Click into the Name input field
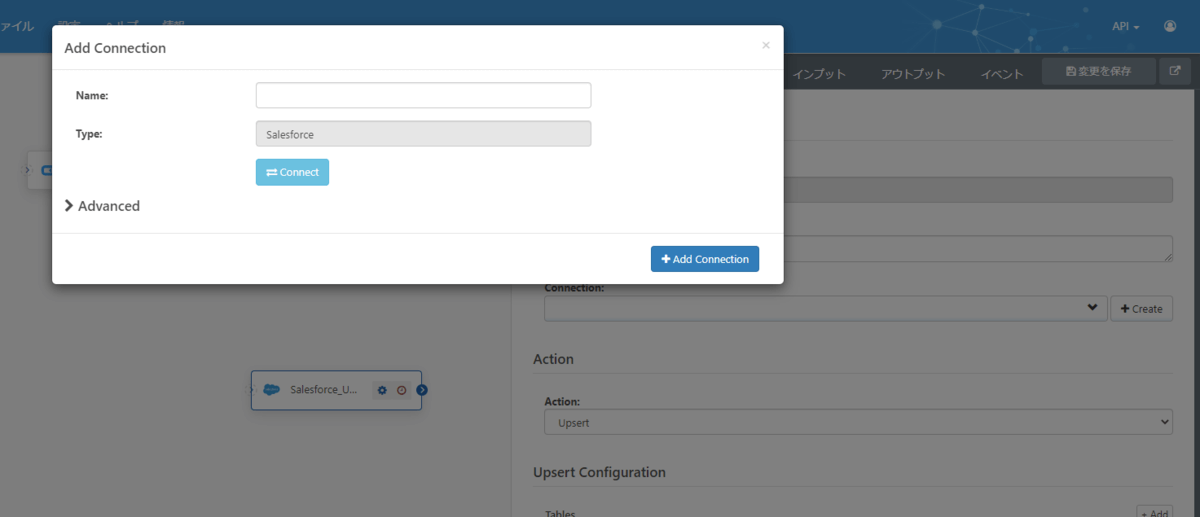Viewport: 1200px width, 517px height. click(423, 95)
